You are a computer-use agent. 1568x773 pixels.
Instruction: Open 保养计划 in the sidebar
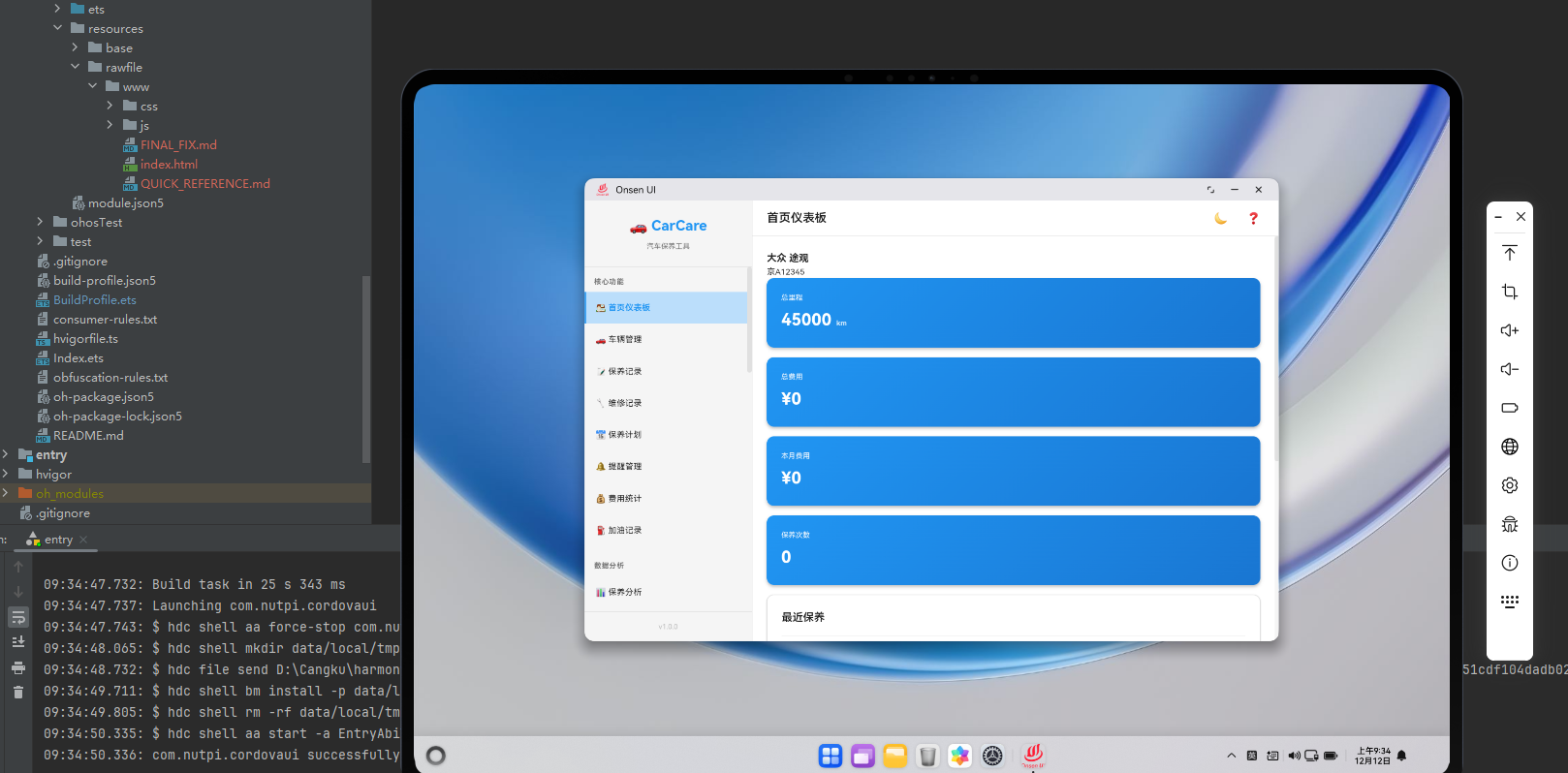pos(666,435)
